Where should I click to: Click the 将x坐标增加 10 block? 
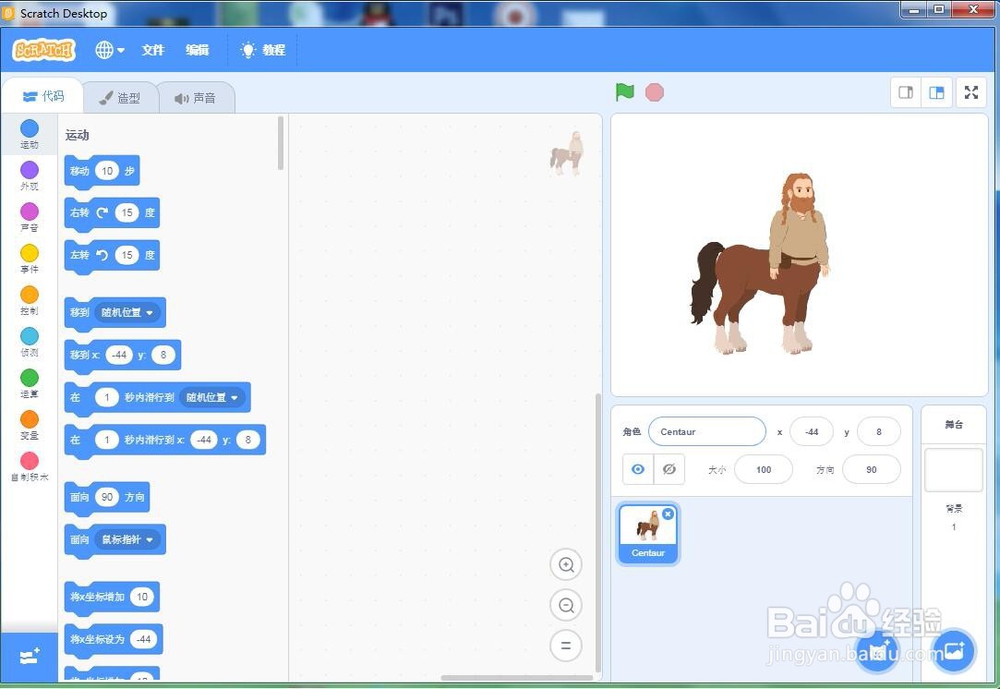(x=112, y=598)
